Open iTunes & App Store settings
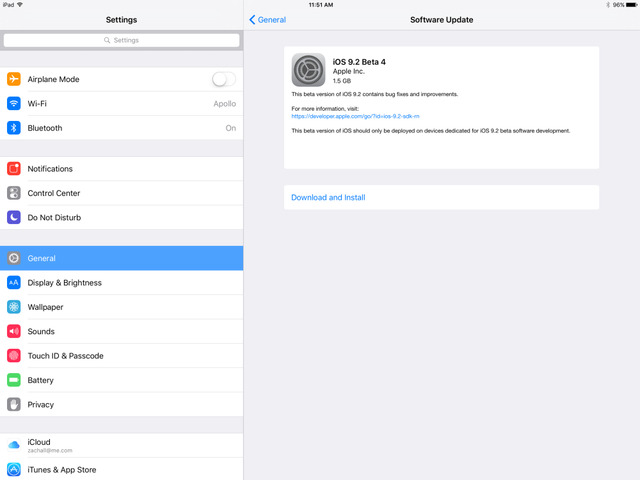The width and height of the screenshot is (640, 480). click(x=122, y=469)
